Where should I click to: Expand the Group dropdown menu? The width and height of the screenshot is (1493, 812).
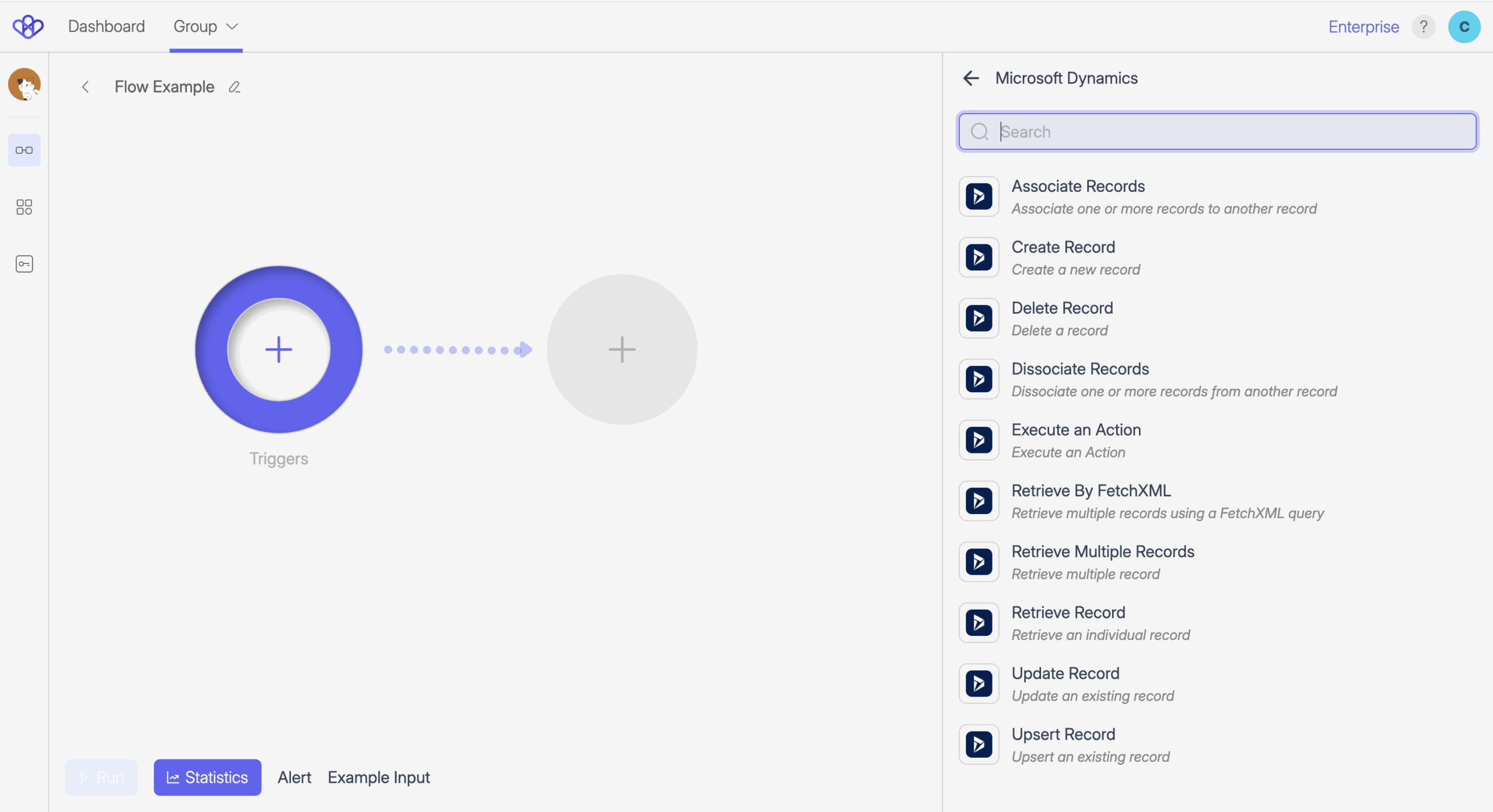pos(206,26)
